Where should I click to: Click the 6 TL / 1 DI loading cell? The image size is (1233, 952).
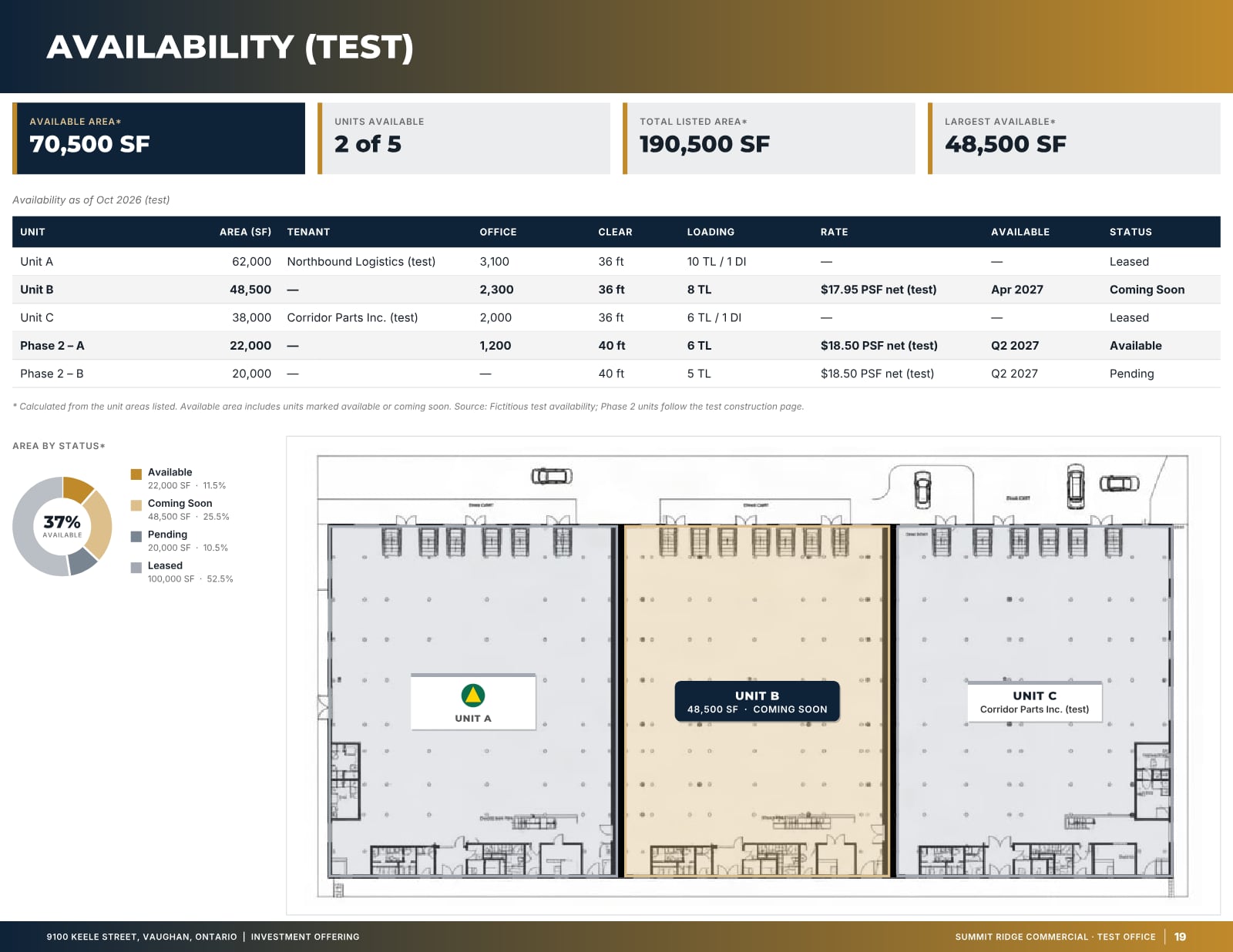pyautogui.click(x=714, y=317)
